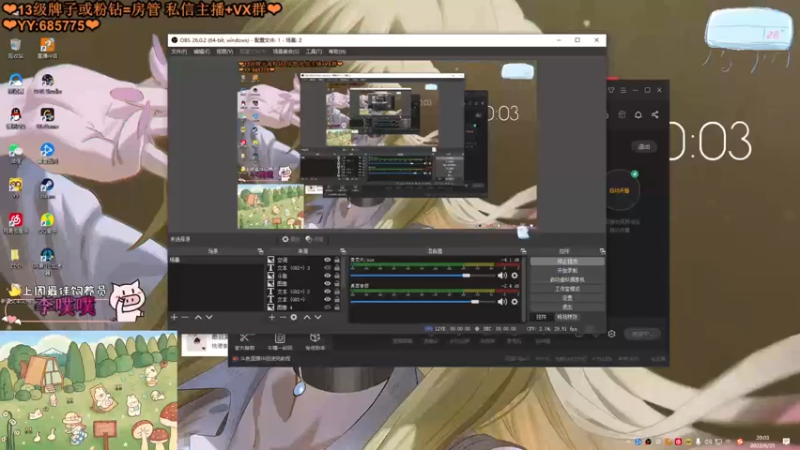Open source properties gear in the sources toolbar

coord(294,317)
